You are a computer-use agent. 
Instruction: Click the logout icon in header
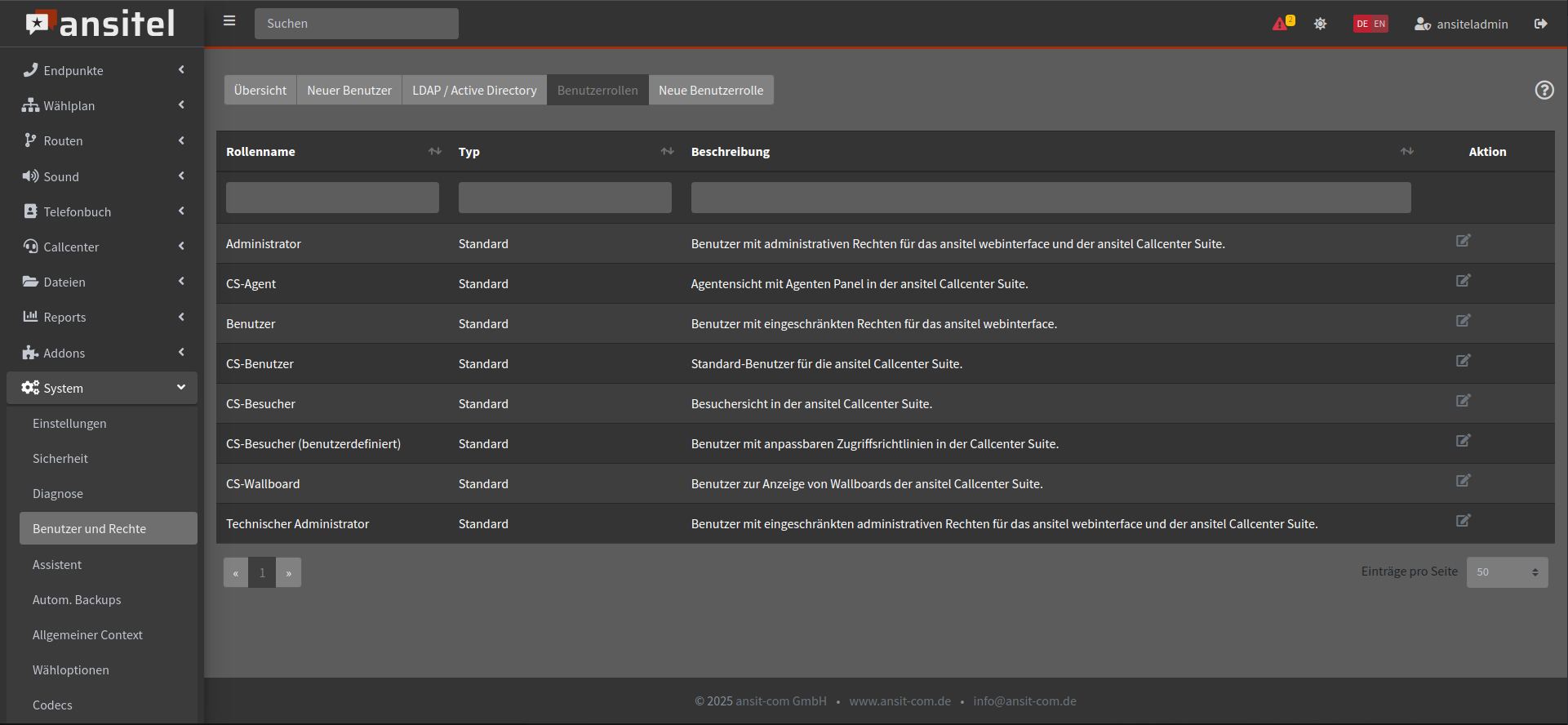coord(1540,24)
